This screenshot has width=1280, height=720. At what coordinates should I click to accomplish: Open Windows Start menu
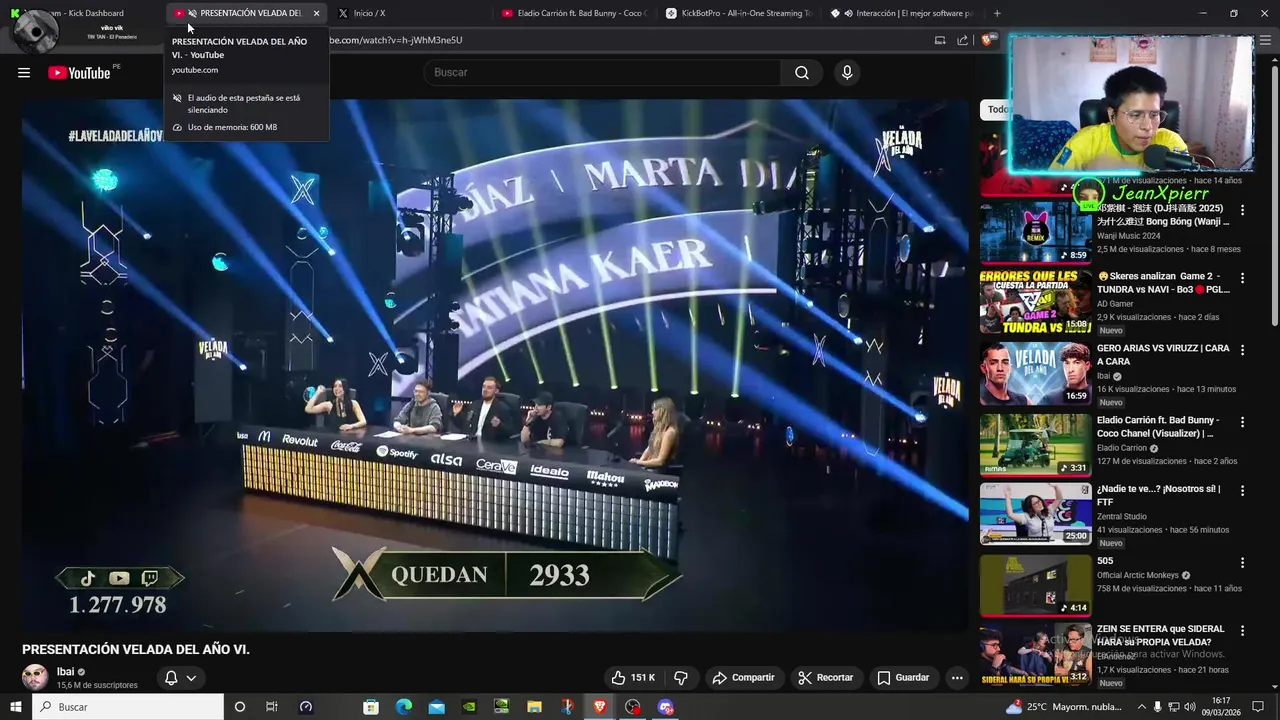(17, 707)
